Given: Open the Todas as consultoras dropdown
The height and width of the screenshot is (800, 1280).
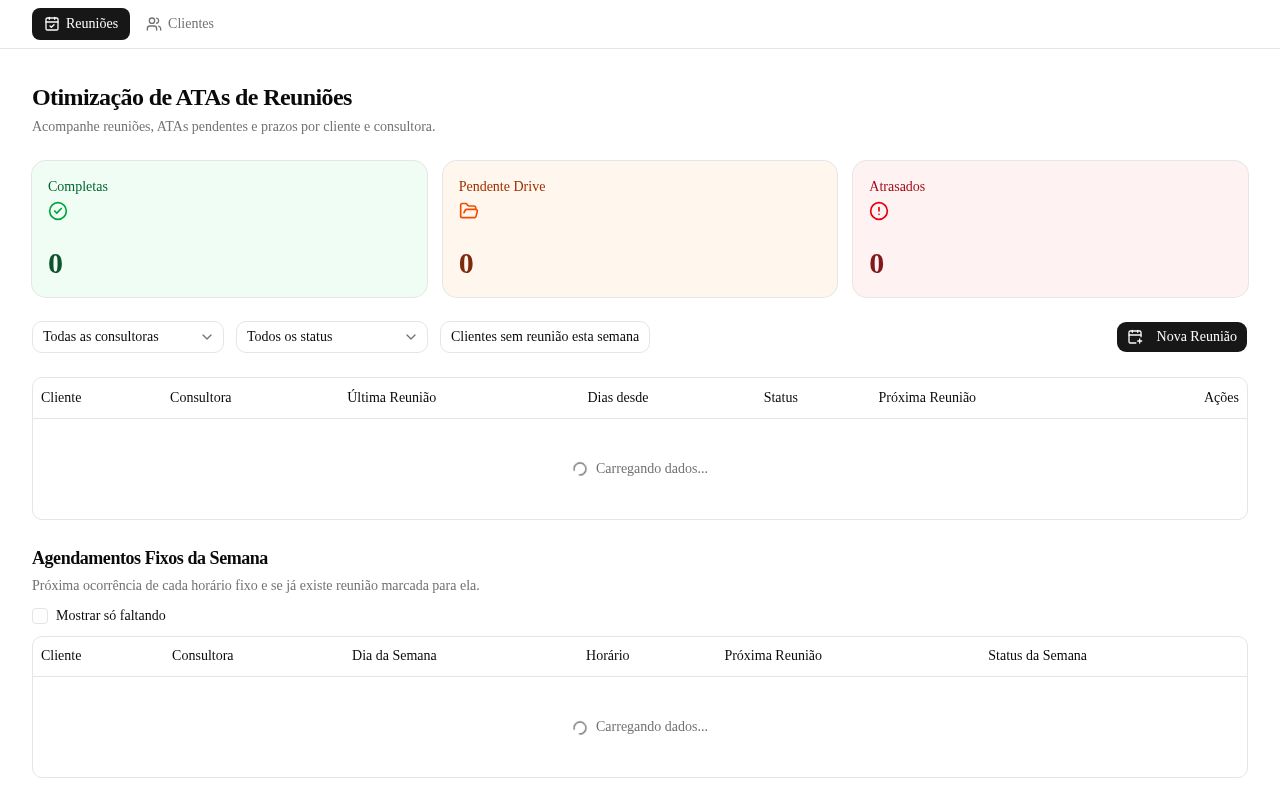Looking at the screenshot, I should [x=128, y=337].
